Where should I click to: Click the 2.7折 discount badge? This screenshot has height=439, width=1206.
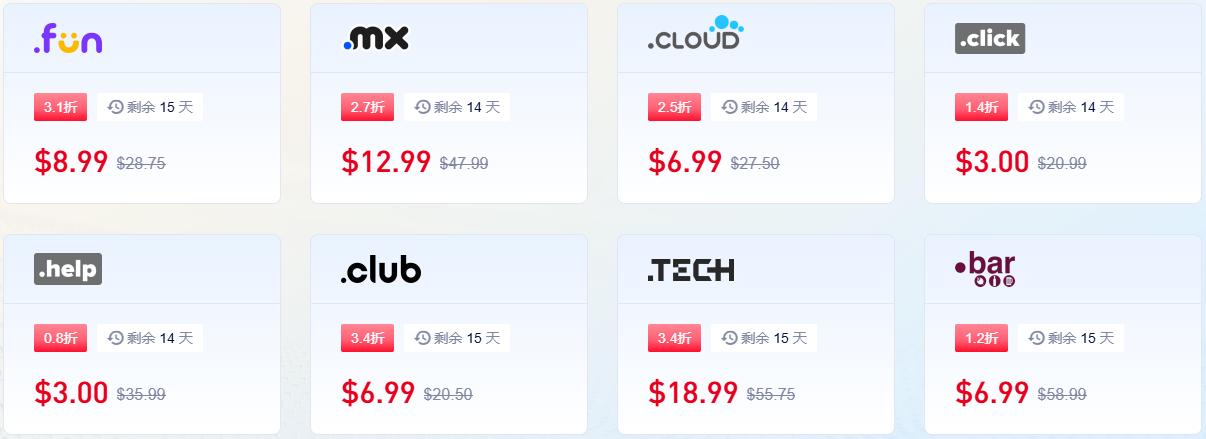[368, 107]
